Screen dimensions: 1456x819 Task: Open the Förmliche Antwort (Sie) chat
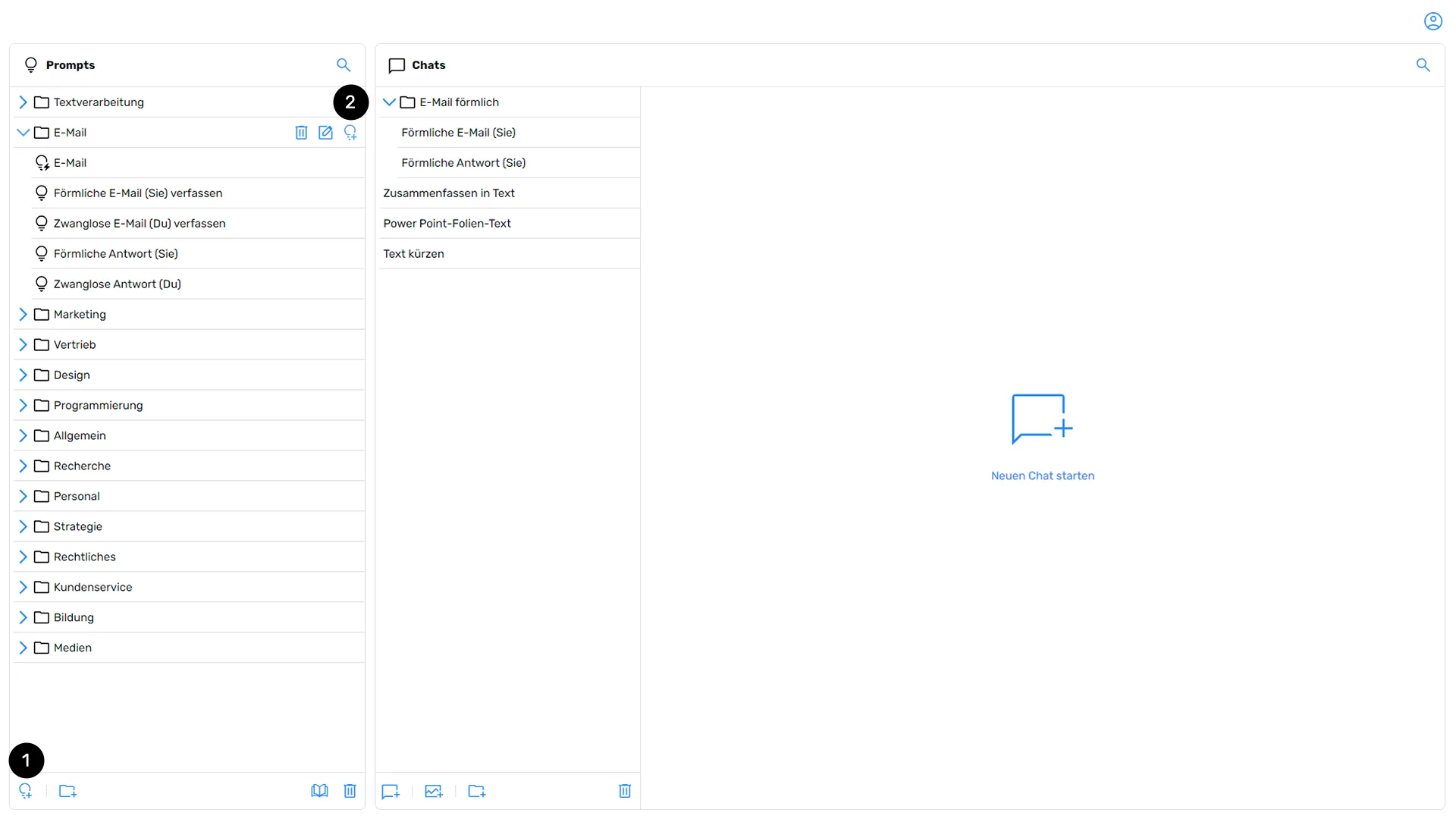coord(463,163)
